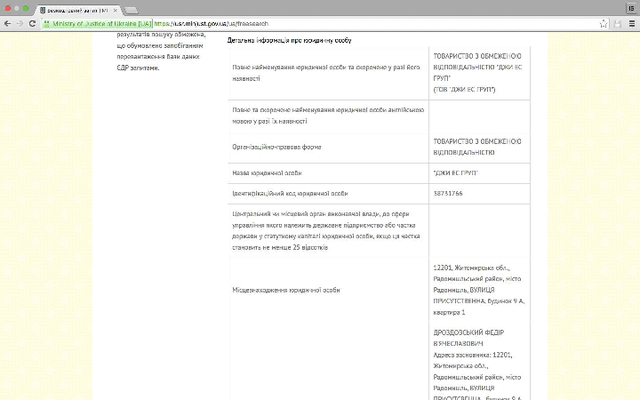
Task: Click the favicon on the open tab
Action: tap(42, 9)
